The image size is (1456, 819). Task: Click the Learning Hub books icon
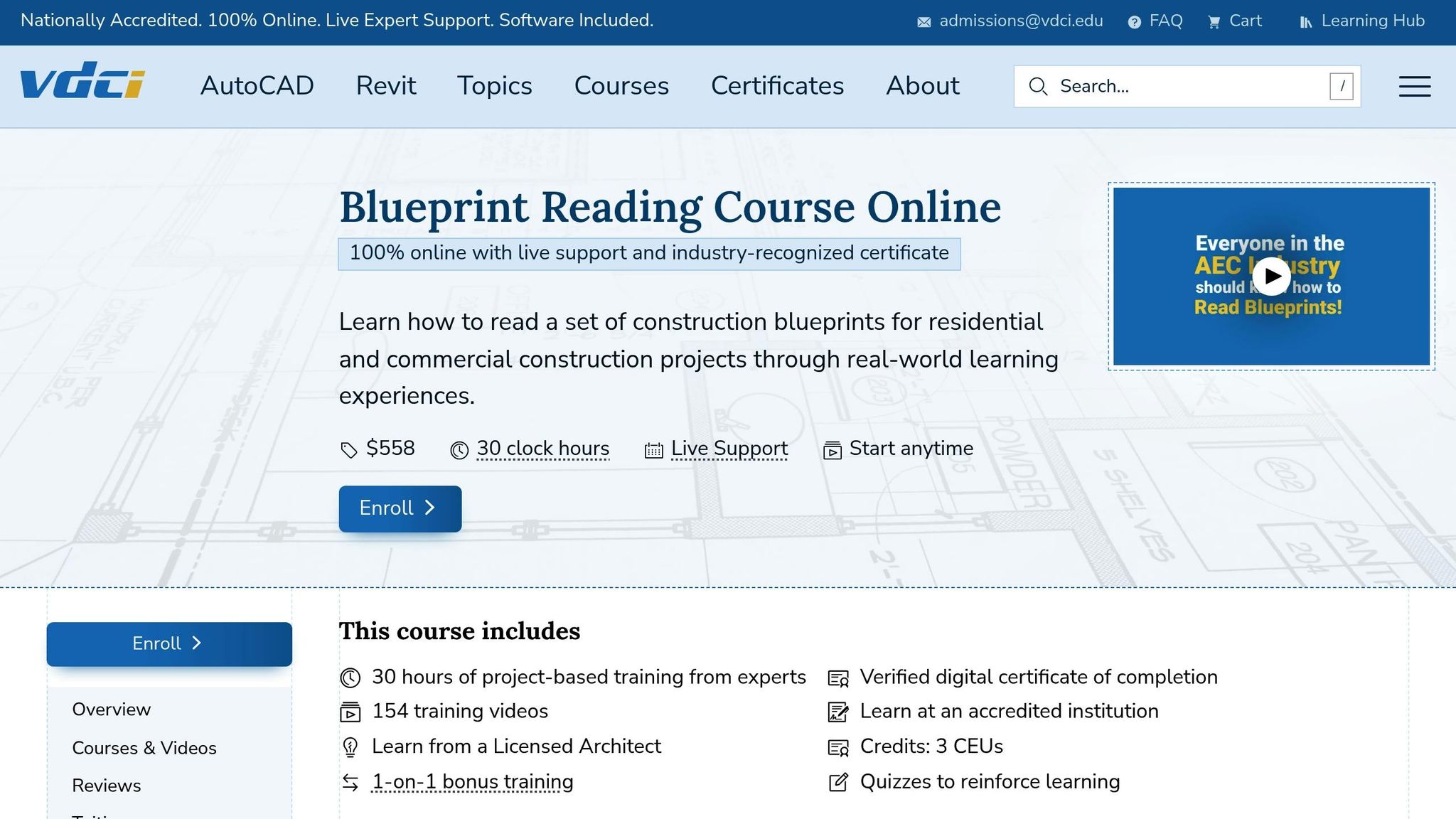1305,22
